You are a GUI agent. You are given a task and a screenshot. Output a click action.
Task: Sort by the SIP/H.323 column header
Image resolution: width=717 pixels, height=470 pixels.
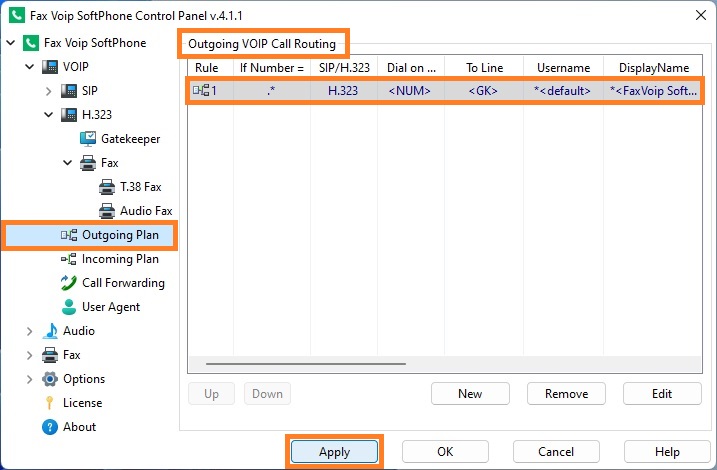tap(344, 68)
